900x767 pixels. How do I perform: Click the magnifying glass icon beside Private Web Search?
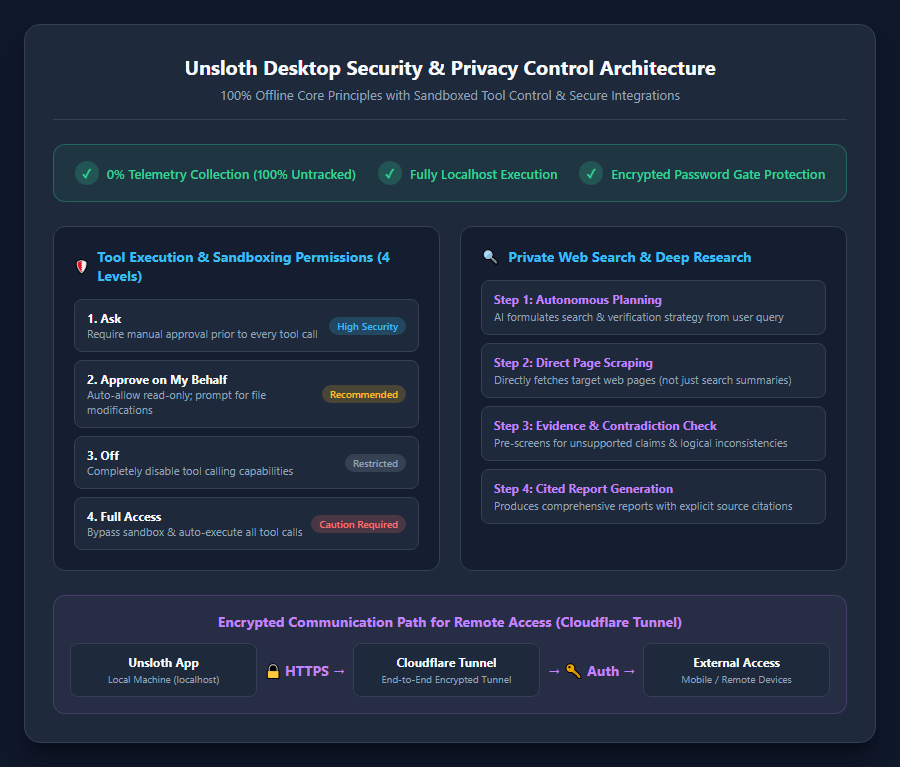pos(490,257)
